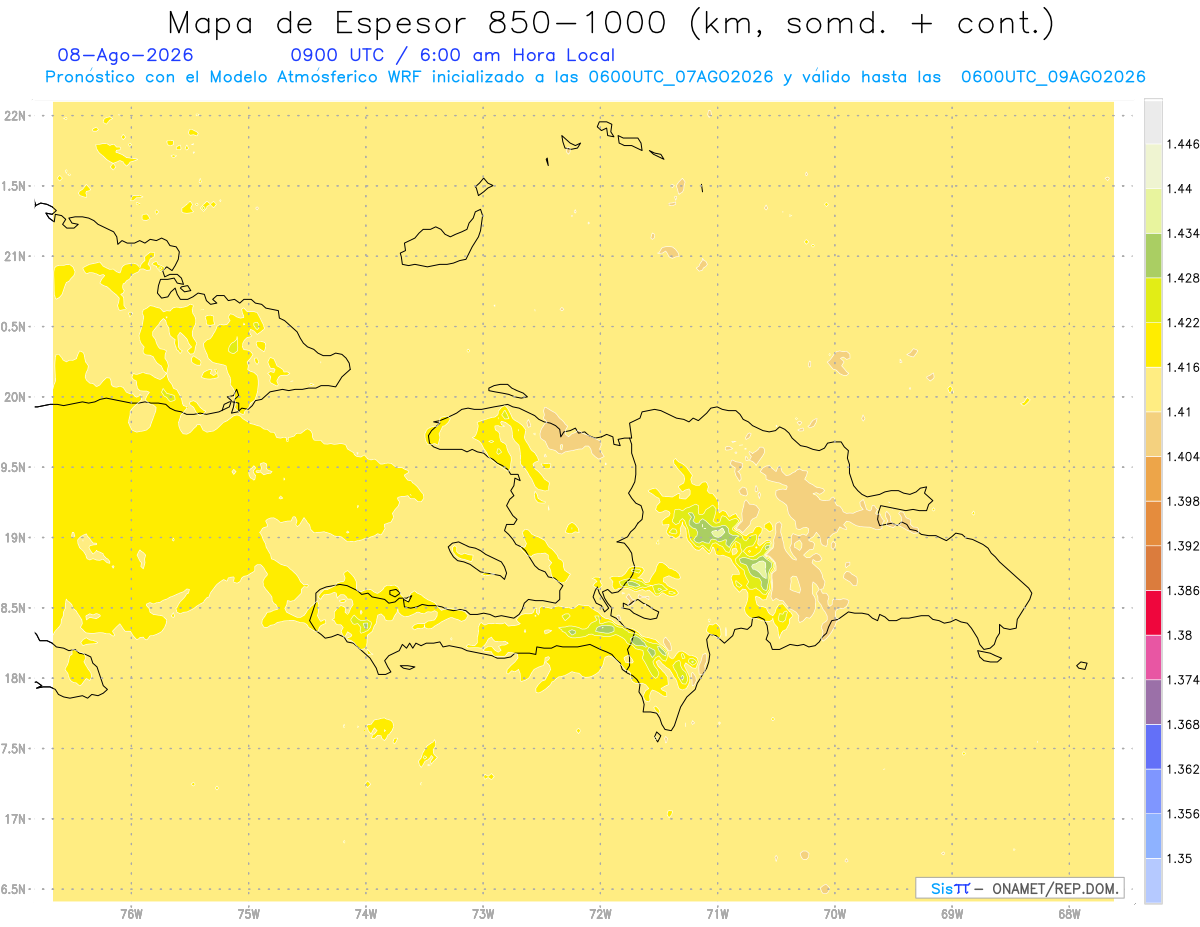
Task: Click the legend value '1.356'
Action: (1184, 814)
